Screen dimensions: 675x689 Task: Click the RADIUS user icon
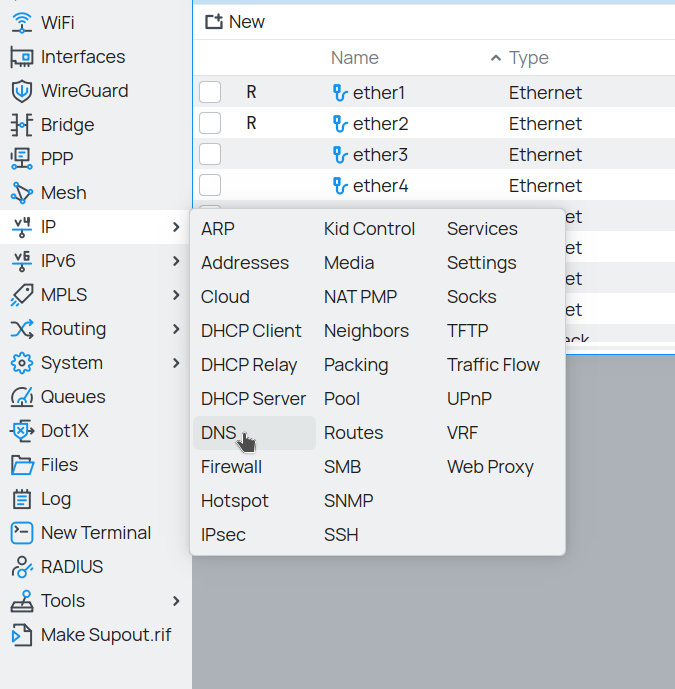pyautogui.click(x=22, y=567)
